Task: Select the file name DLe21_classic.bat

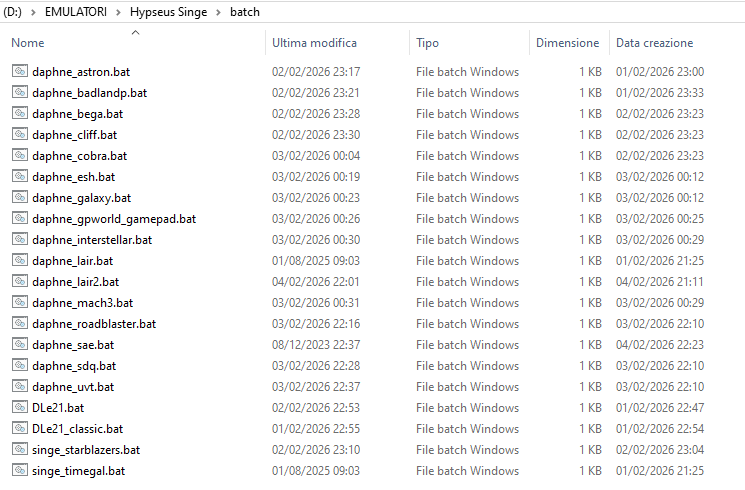Action: click(77, 429)
